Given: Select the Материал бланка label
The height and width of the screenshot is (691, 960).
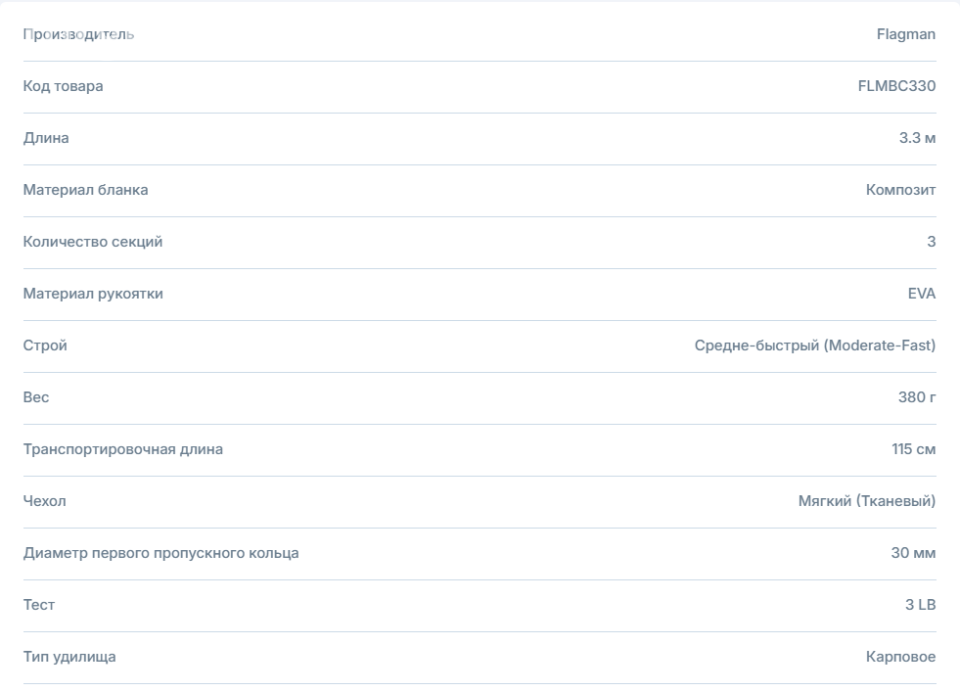Looking at the screenshot, I should pyautogui.click(x=86, y=190).
